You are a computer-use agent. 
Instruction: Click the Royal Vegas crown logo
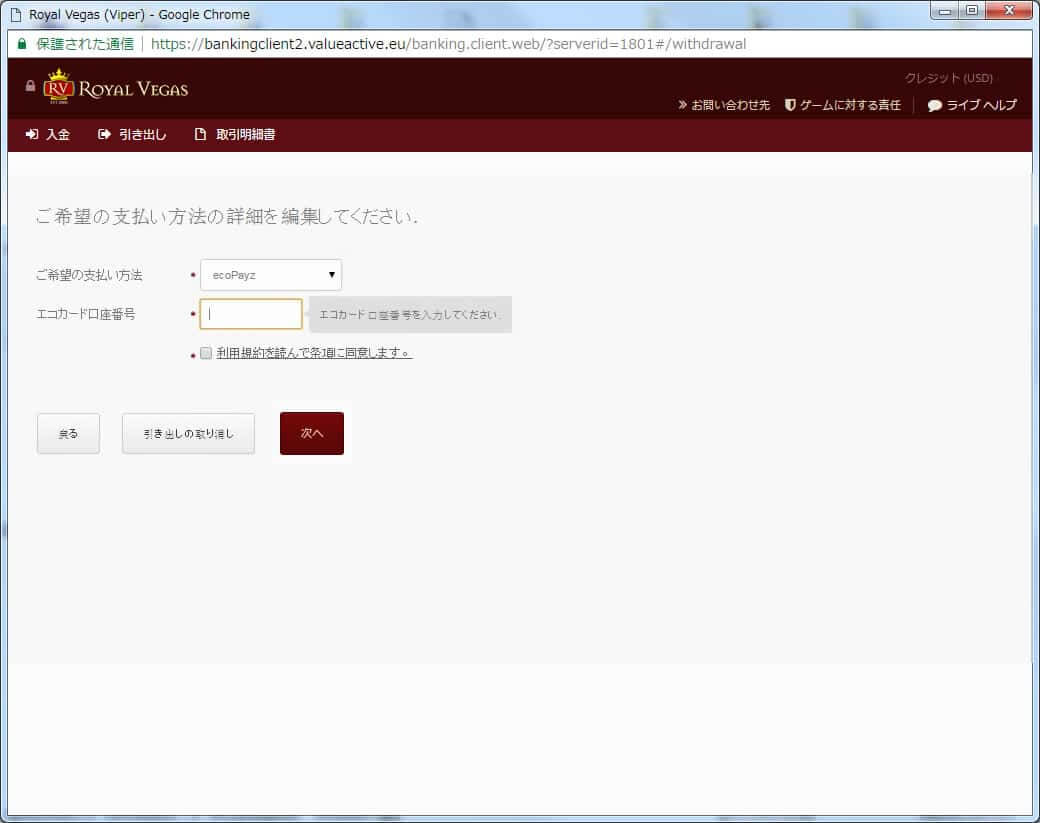[x=60, y=87]
